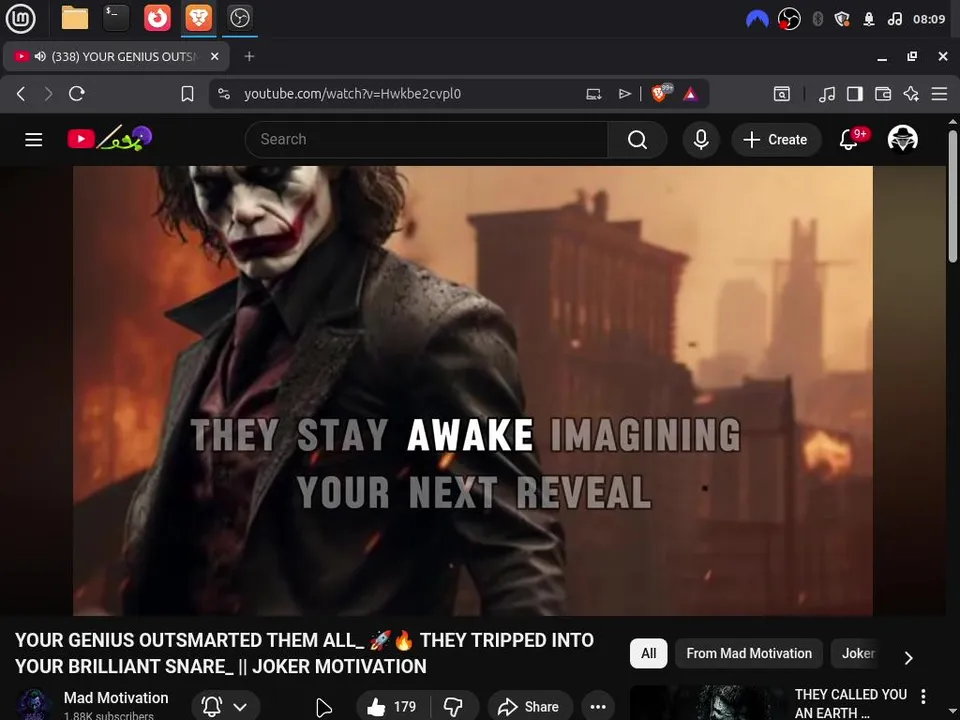
Task: Click the install app icon in address bar
Action: point(593,94)
